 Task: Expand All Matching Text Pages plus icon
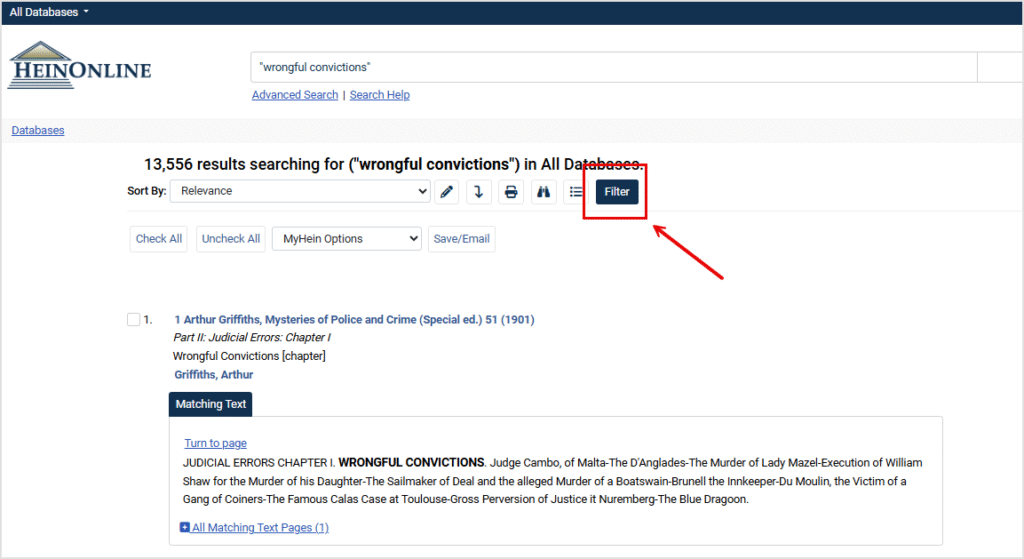[185, 527]
